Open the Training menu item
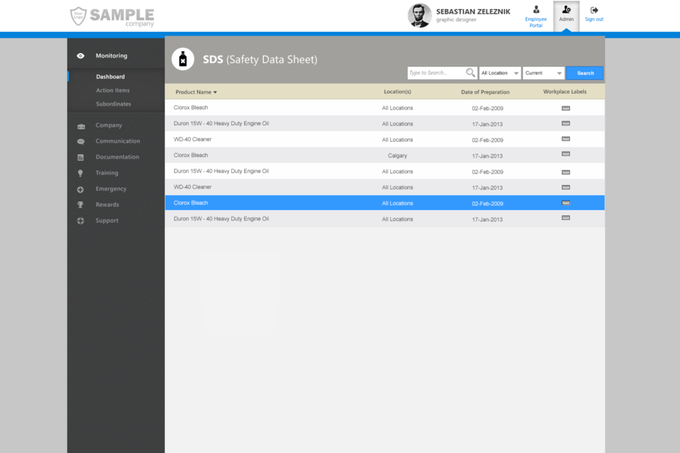 tap(107, 173)
